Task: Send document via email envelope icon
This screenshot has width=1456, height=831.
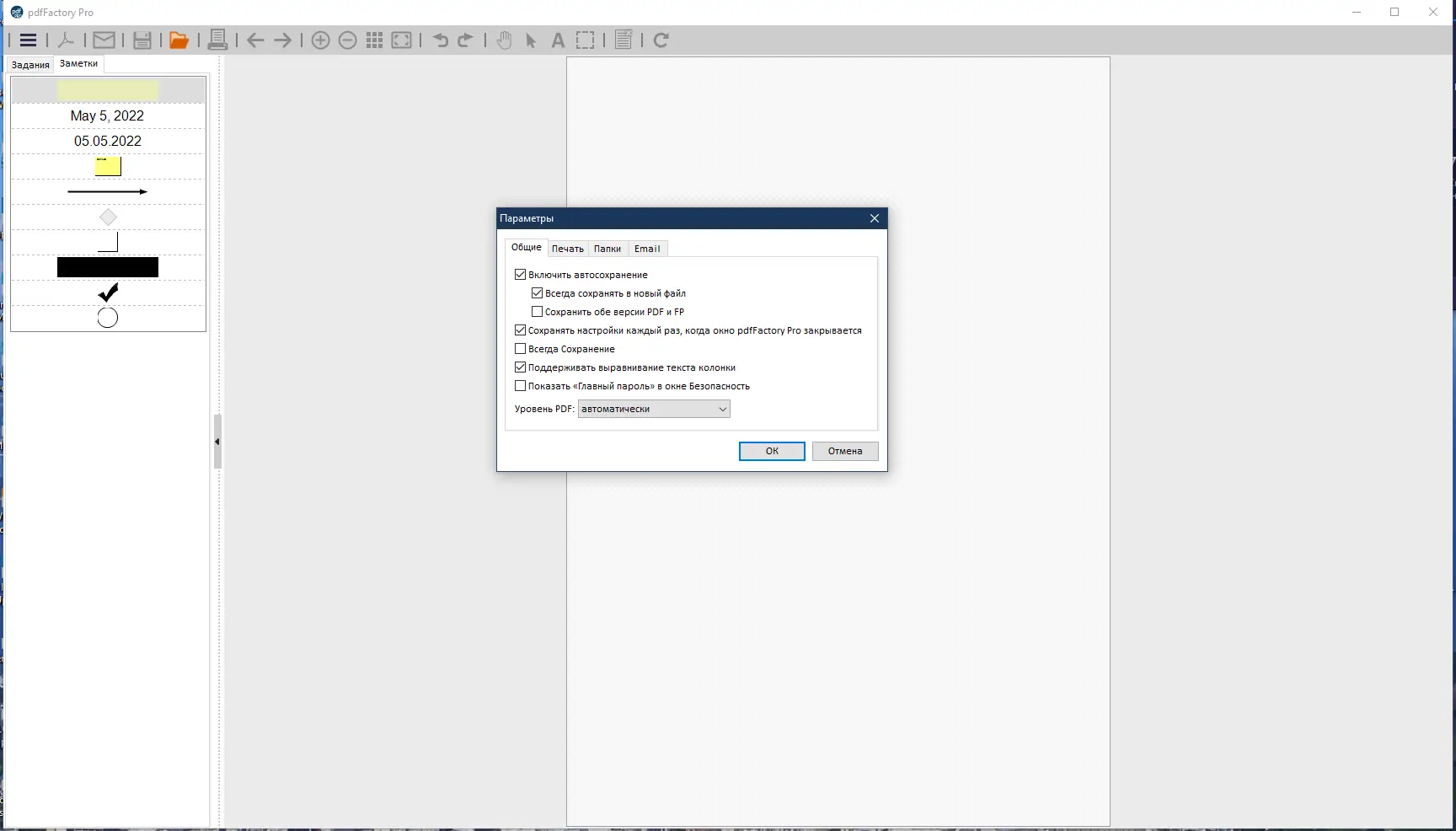Action: (104, 40)
